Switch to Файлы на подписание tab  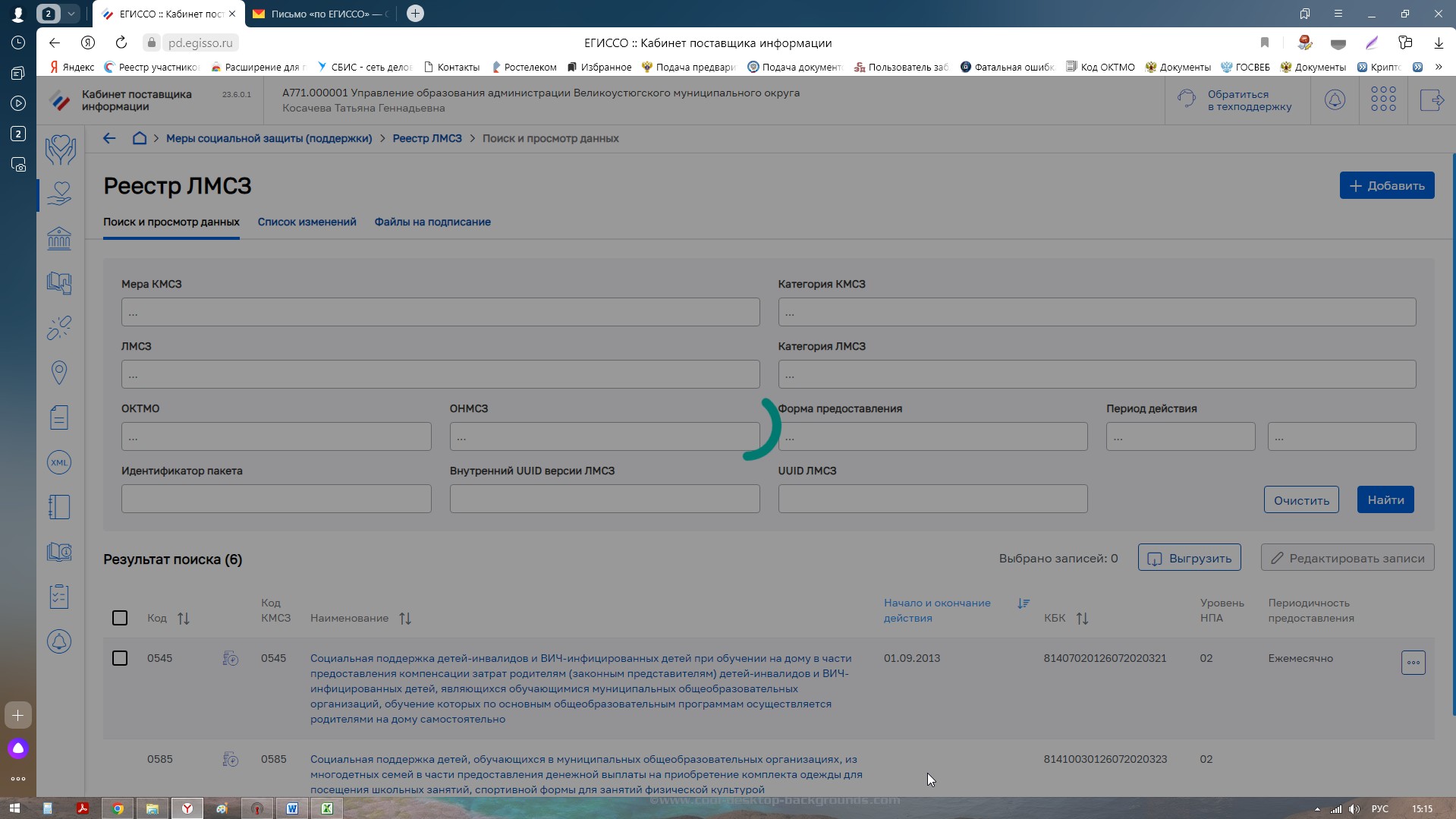click(432, 222)
